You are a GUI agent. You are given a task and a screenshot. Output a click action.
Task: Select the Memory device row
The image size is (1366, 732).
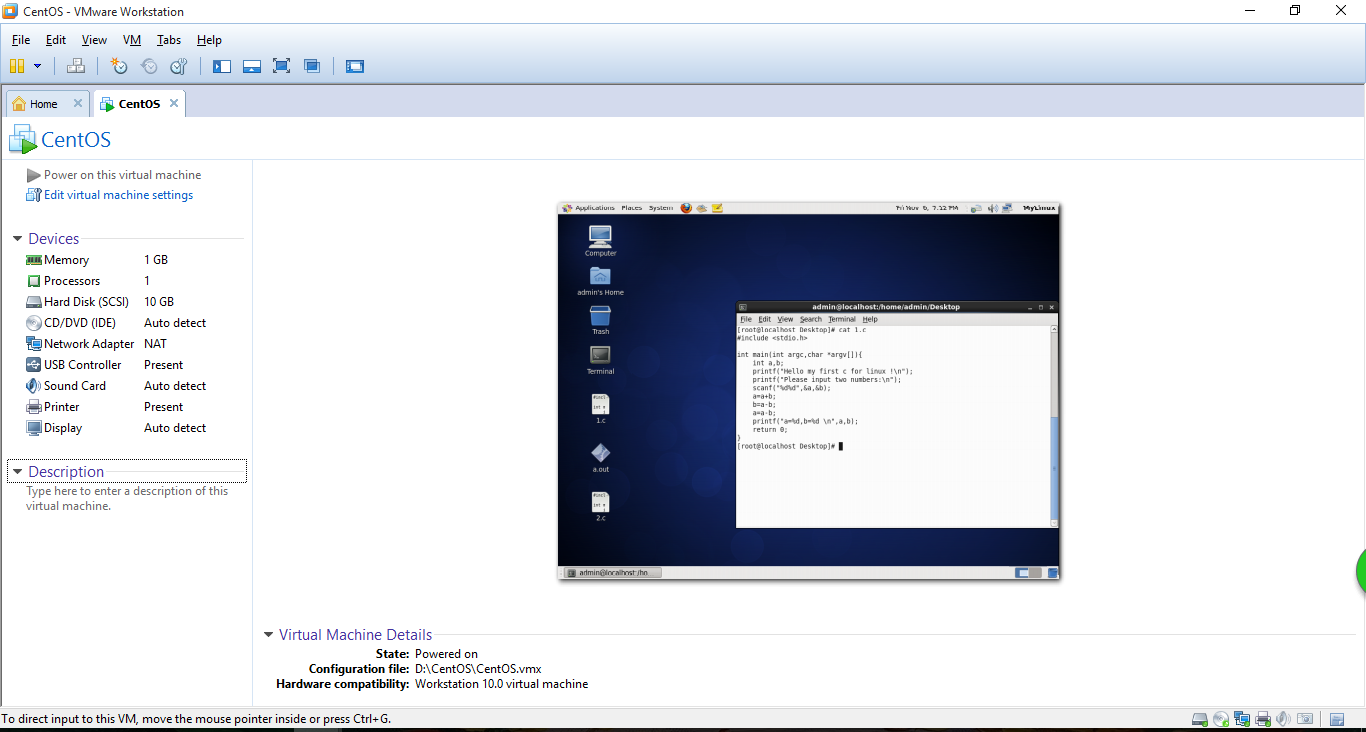point(134,260)
